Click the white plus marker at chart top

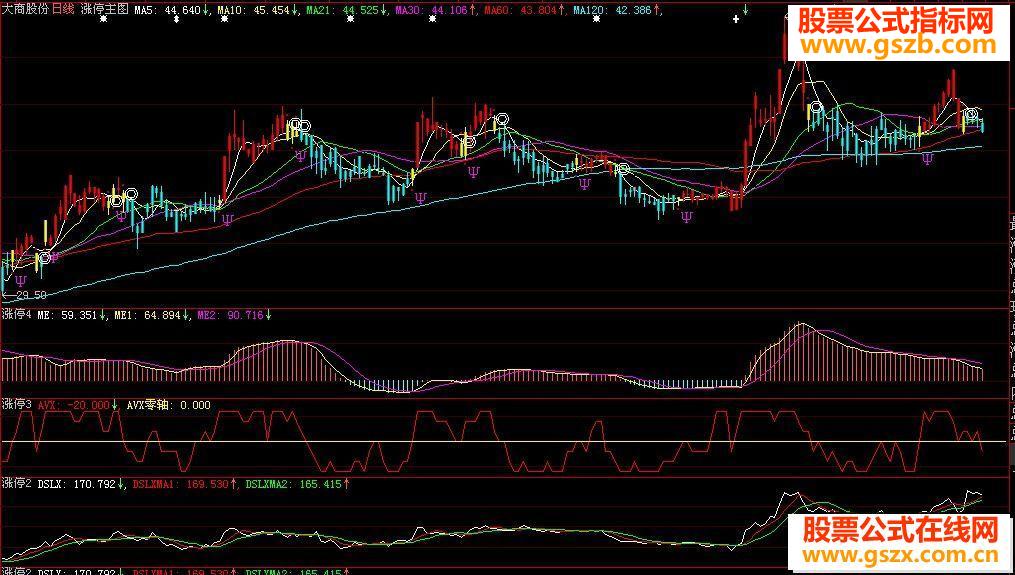(x=735, y=19)
